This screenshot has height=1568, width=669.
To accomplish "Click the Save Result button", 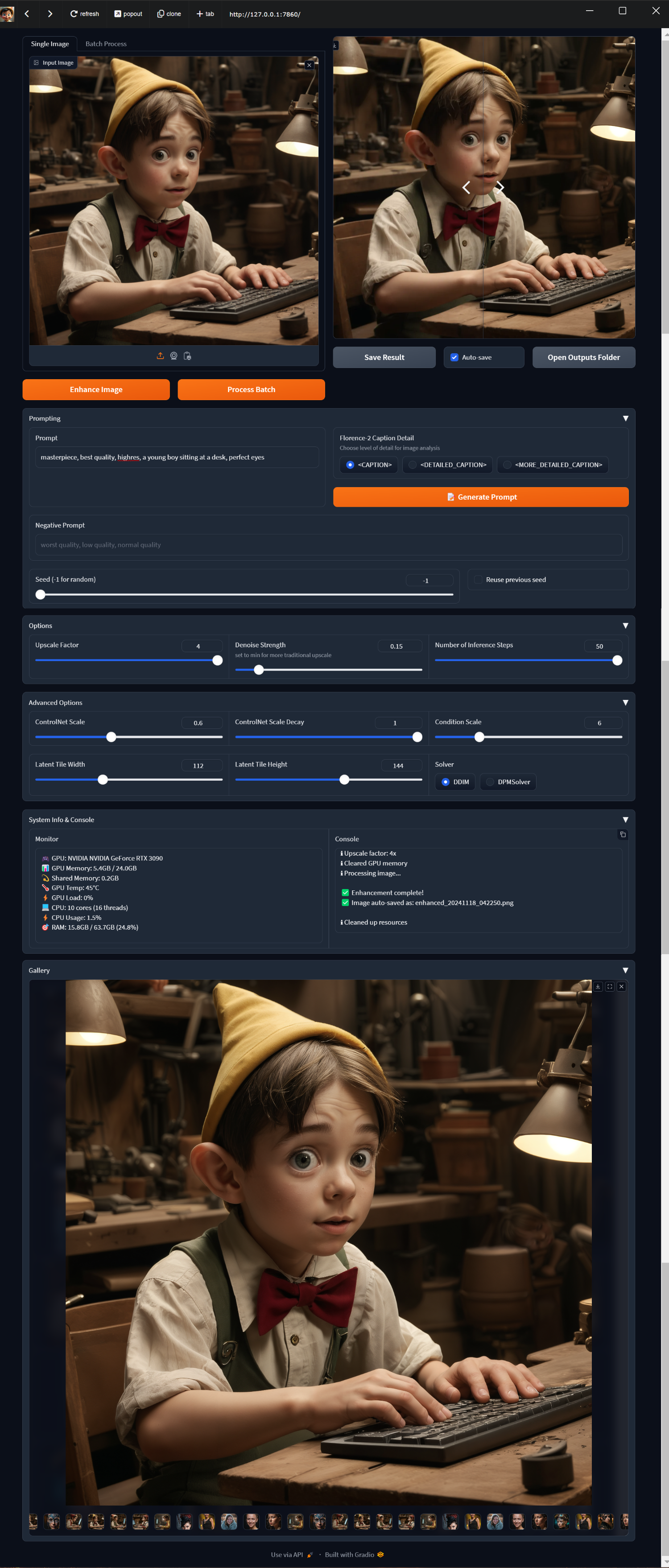I will click(x=384, y=357).
